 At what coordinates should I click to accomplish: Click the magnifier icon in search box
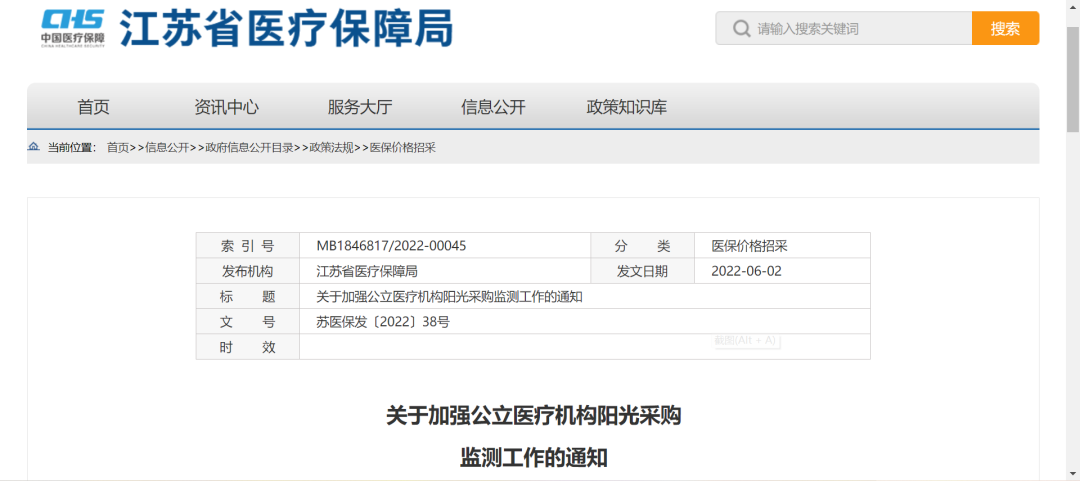(741, 29)
